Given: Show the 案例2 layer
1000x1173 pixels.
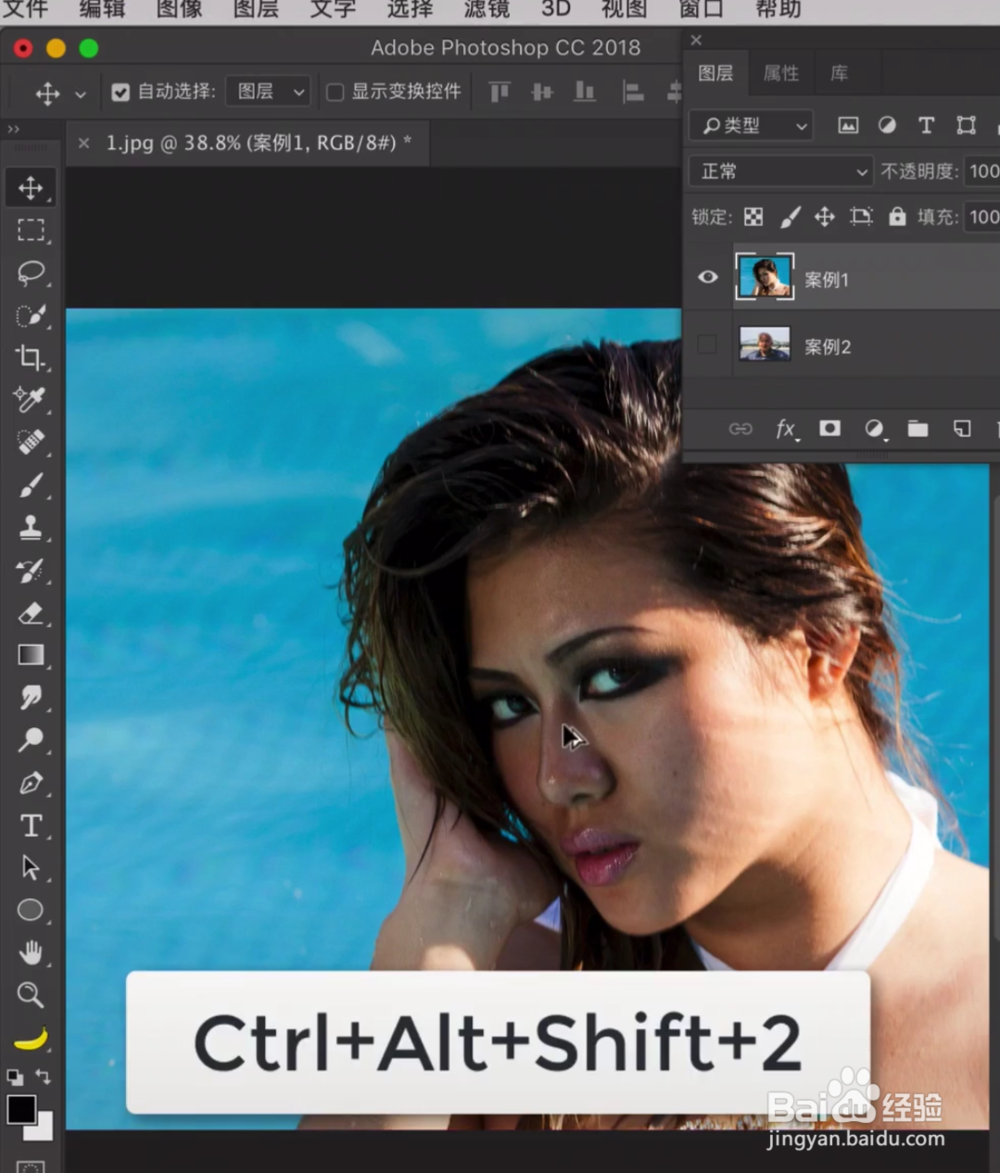Looking at the screenshot, I should coord(707,345).
